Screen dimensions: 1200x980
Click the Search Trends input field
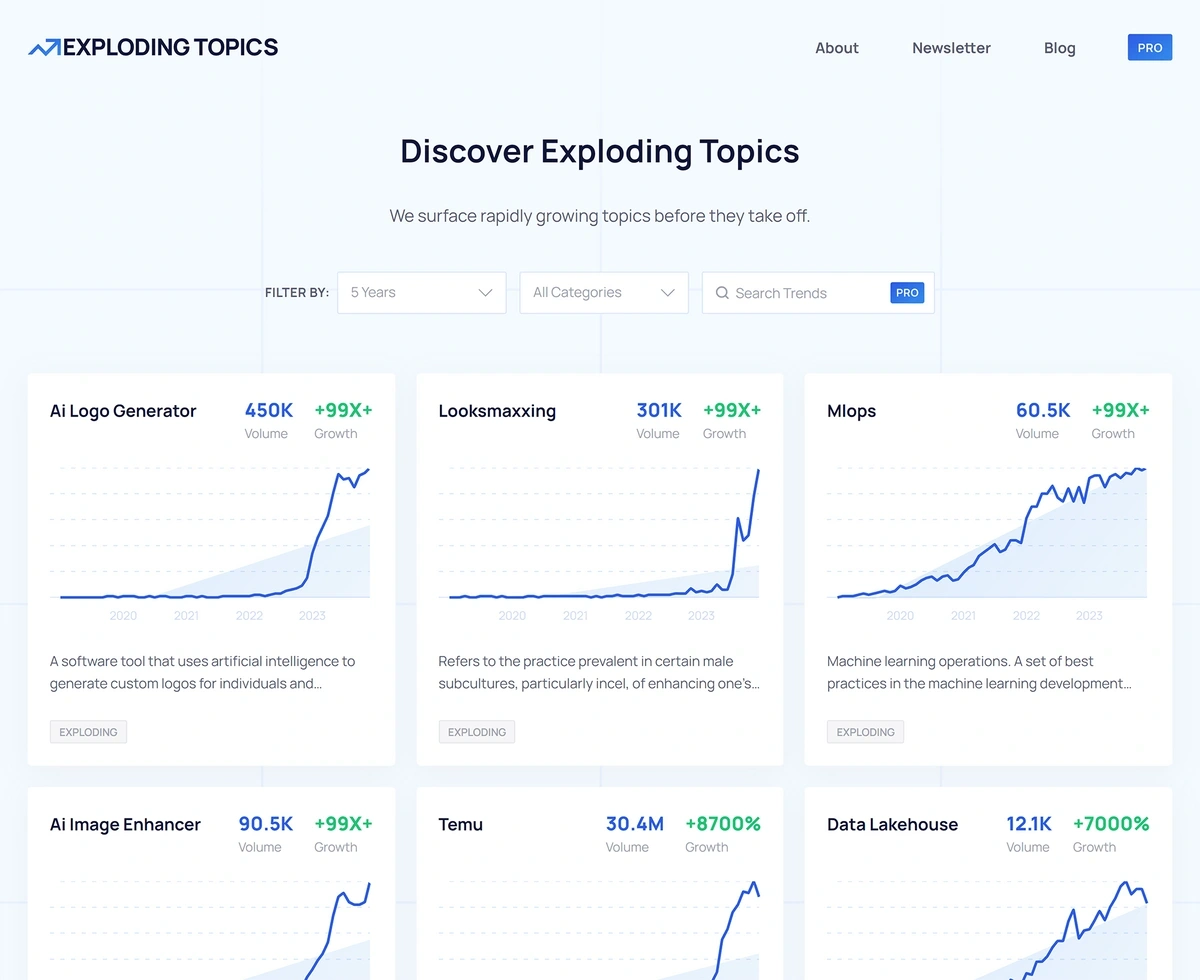point(818,293)
